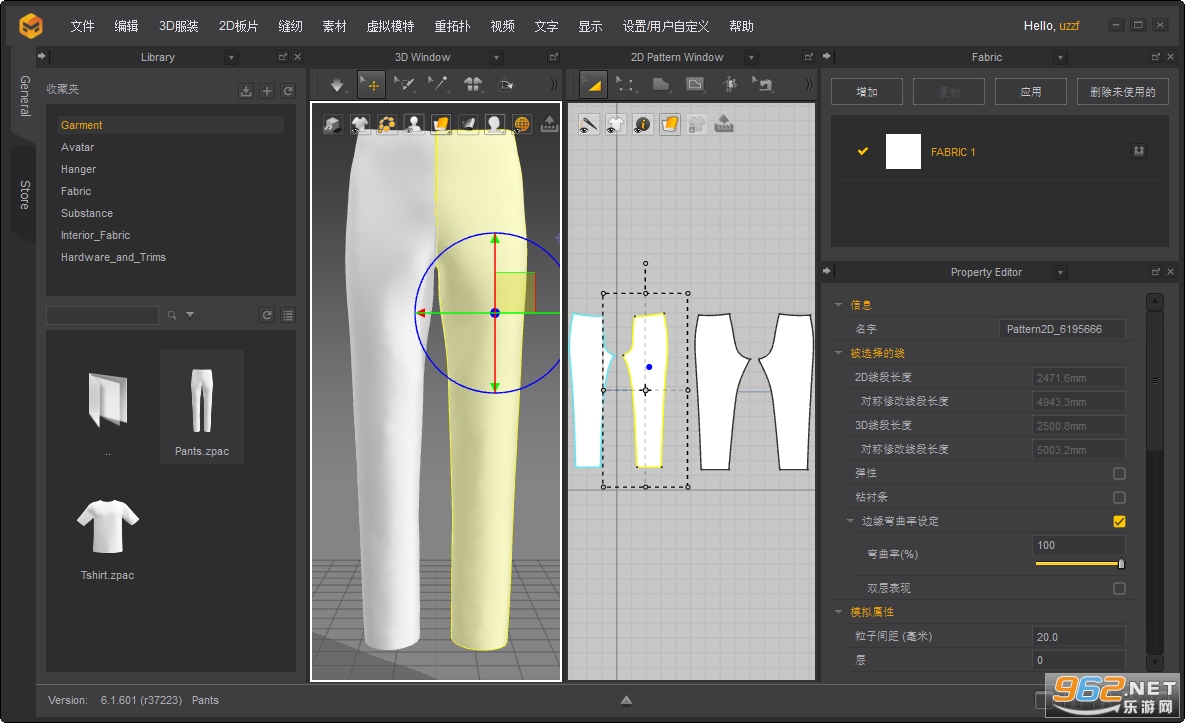Select the Edit Curve Point tool
The image size is (1185, 723).
(x=626, y=85)
